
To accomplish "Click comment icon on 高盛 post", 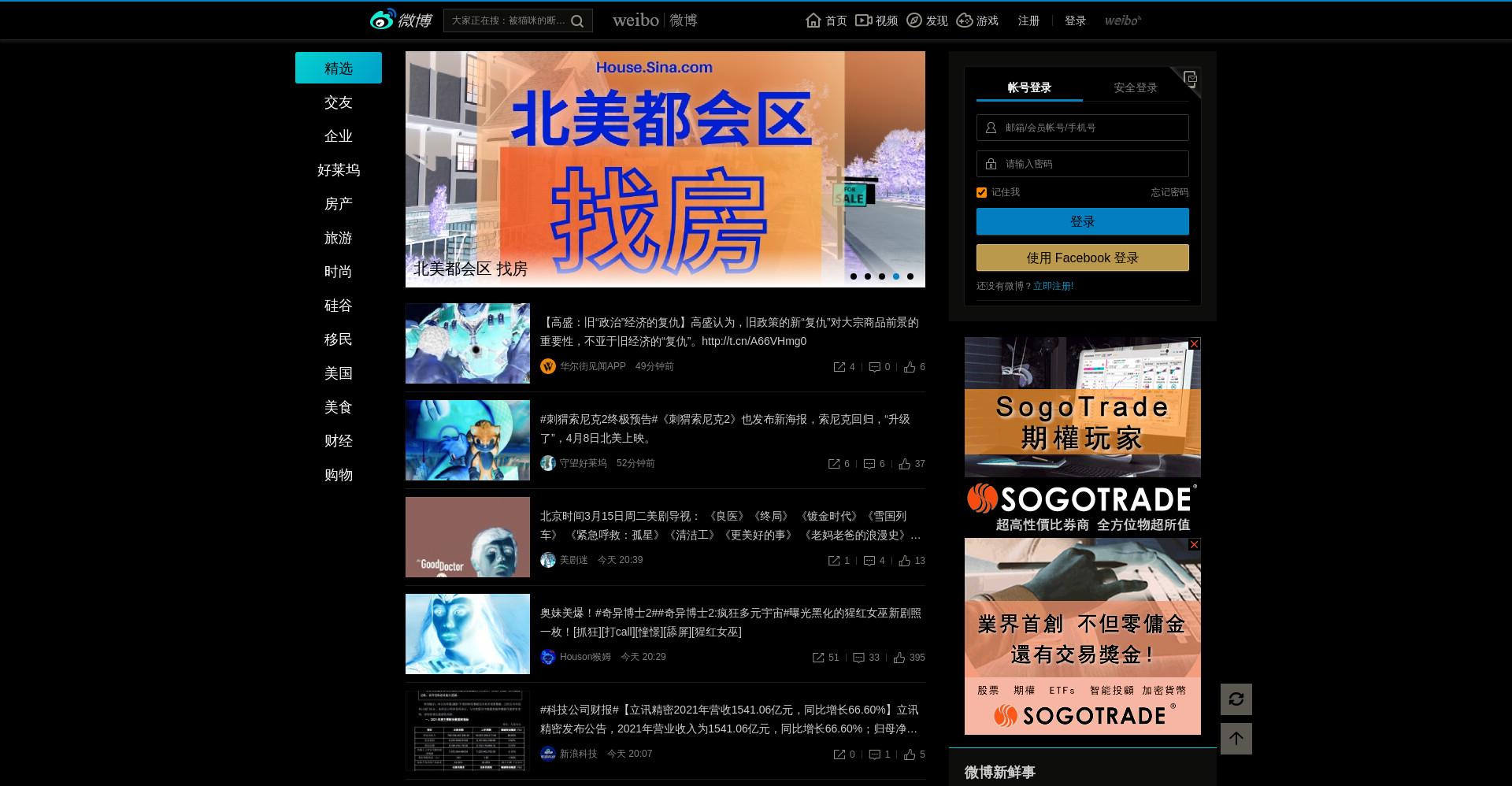I will pyautogui.click(x=874, y=367).
